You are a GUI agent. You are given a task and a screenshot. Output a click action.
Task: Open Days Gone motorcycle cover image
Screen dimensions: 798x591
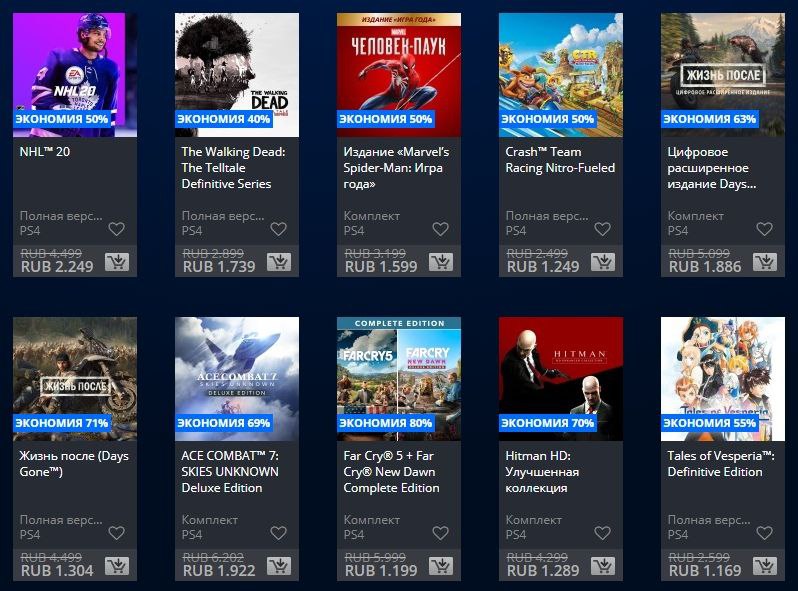[75, 379]
